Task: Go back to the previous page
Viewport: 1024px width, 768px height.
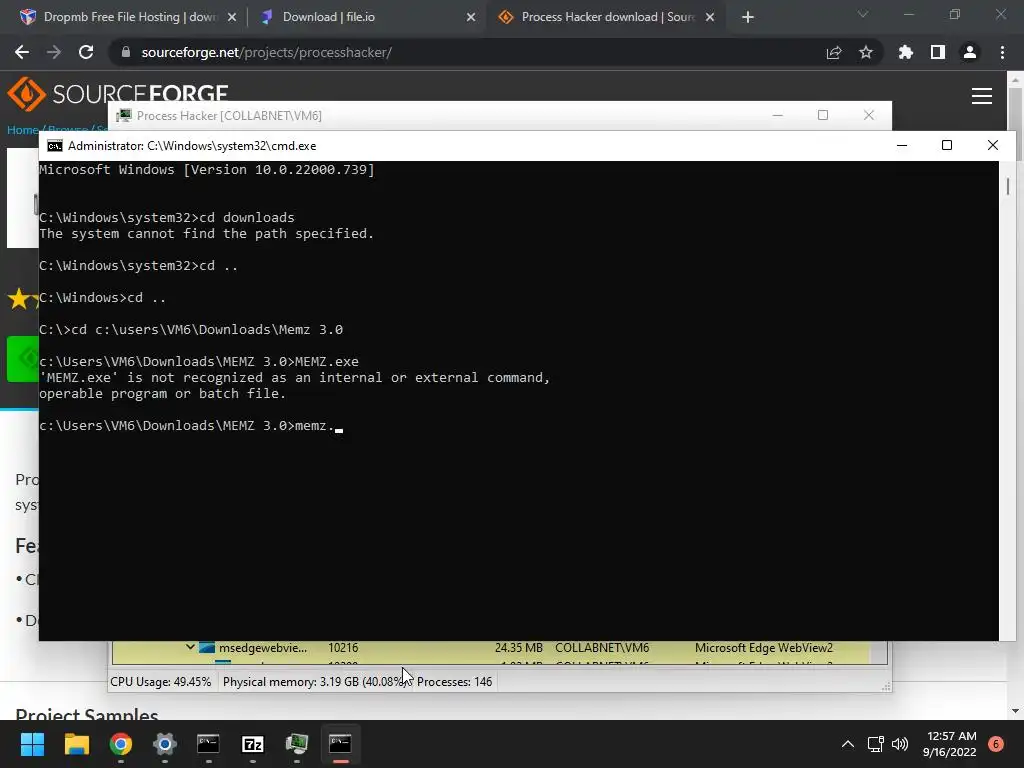Action: (22, 52)
